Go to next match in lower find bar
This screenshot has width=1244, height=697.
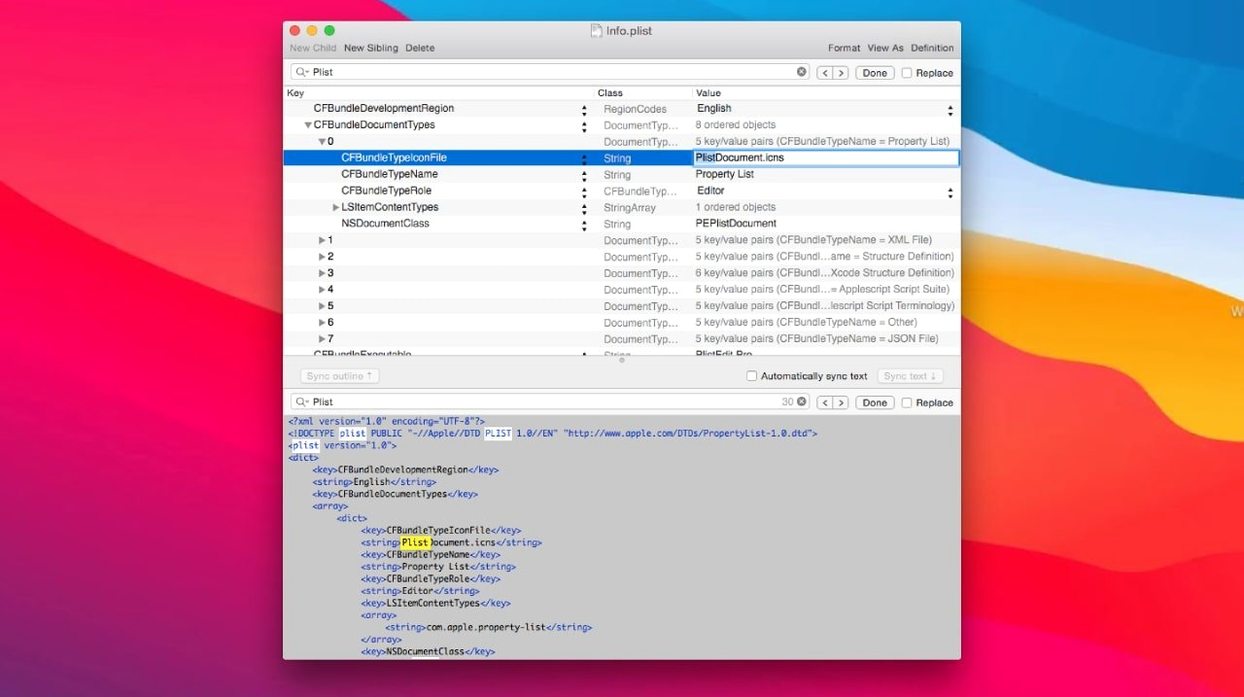pyautogui.click(x=841, y=403)
